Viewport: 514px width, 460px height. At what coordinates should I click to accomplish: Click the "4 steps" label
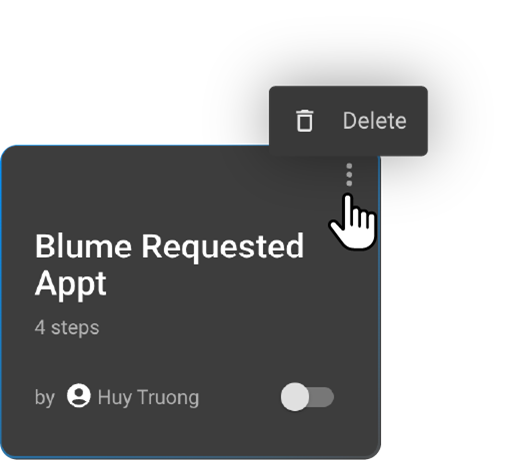67,327
